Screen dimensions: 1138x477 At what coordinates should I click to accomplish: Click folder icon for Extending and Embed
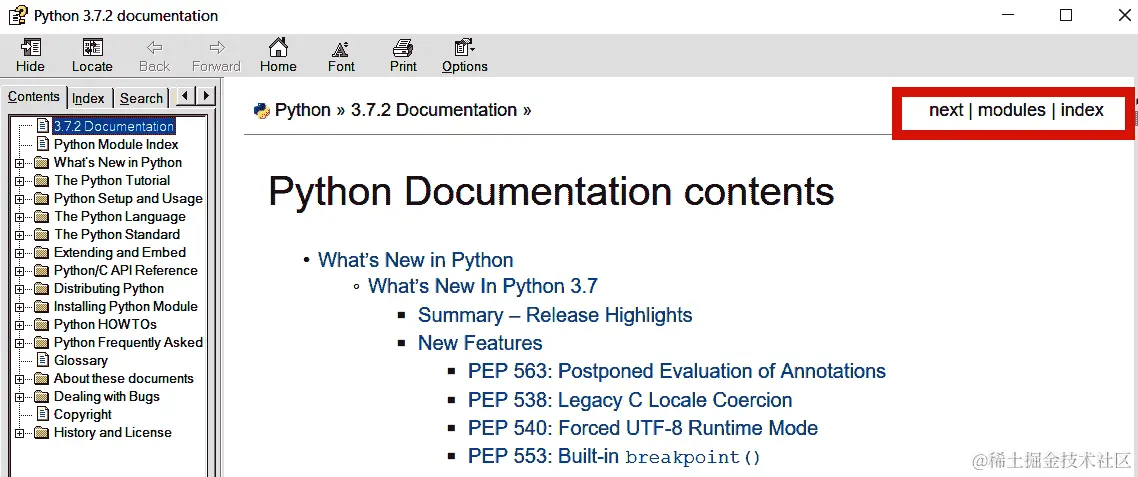[41, 253]
